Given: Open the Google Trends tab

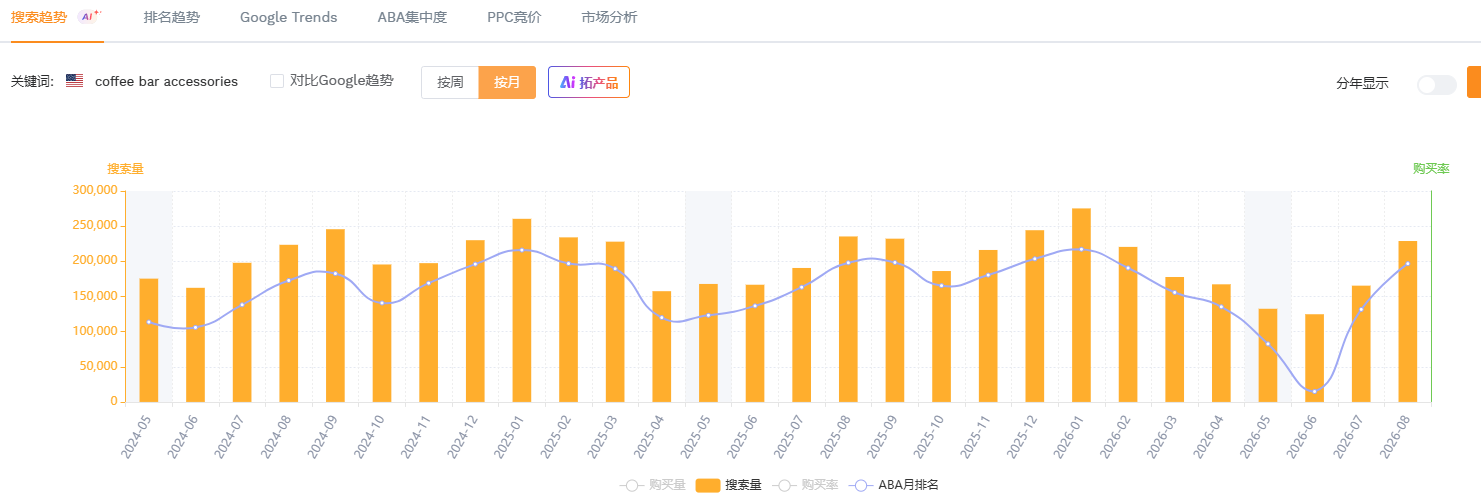Looking at the screenshot, I should click(x=288, y=18).
